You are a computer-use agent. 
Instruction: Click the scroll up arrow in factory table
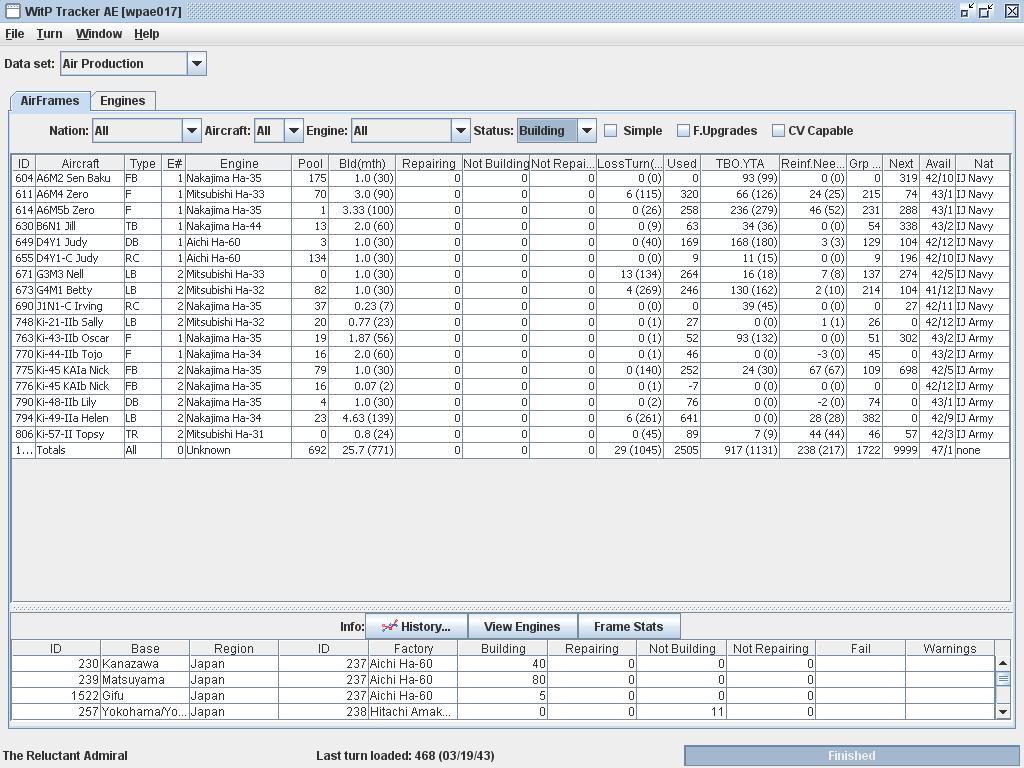click(x=1003, y=664)
